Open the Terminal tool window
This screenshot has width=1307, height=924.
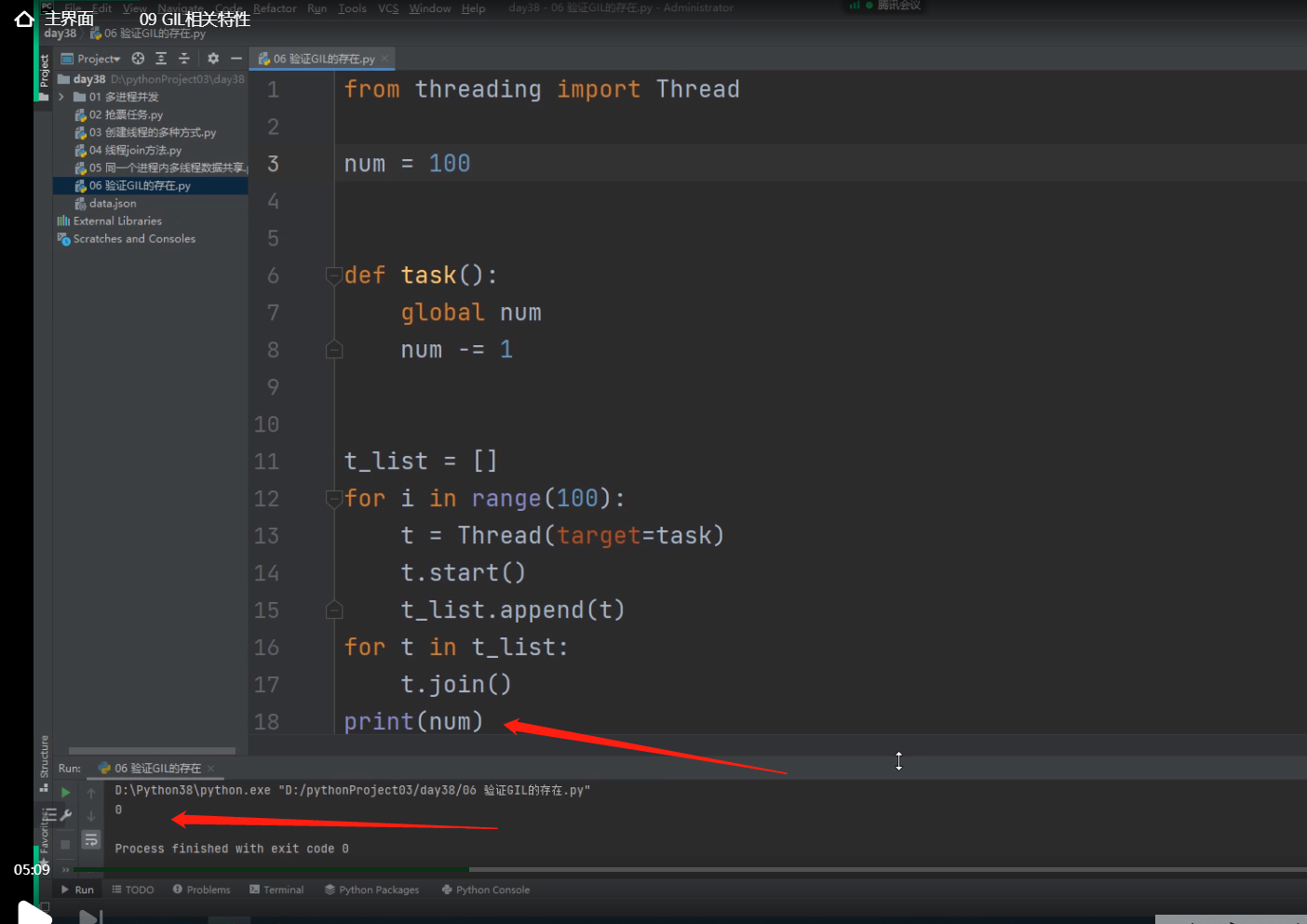[x=276, y=891]
